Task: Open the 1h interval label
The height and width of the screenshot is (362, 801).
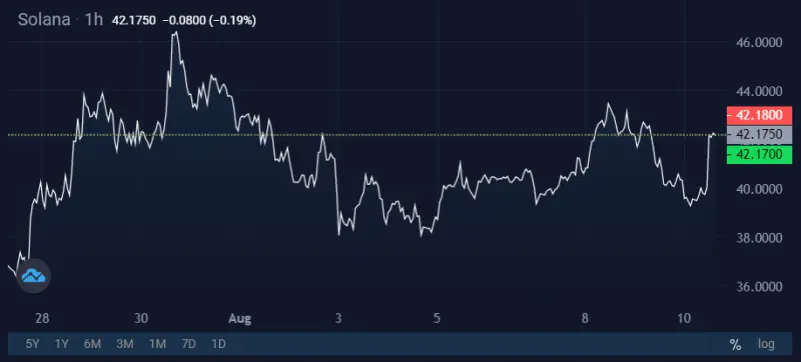Action: [x=93, y=20]
